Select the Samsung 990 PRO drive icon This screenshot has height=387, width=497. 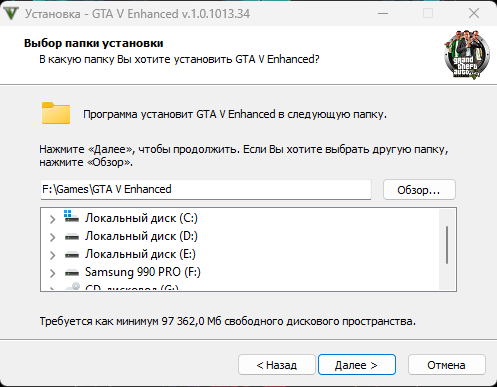72,273
